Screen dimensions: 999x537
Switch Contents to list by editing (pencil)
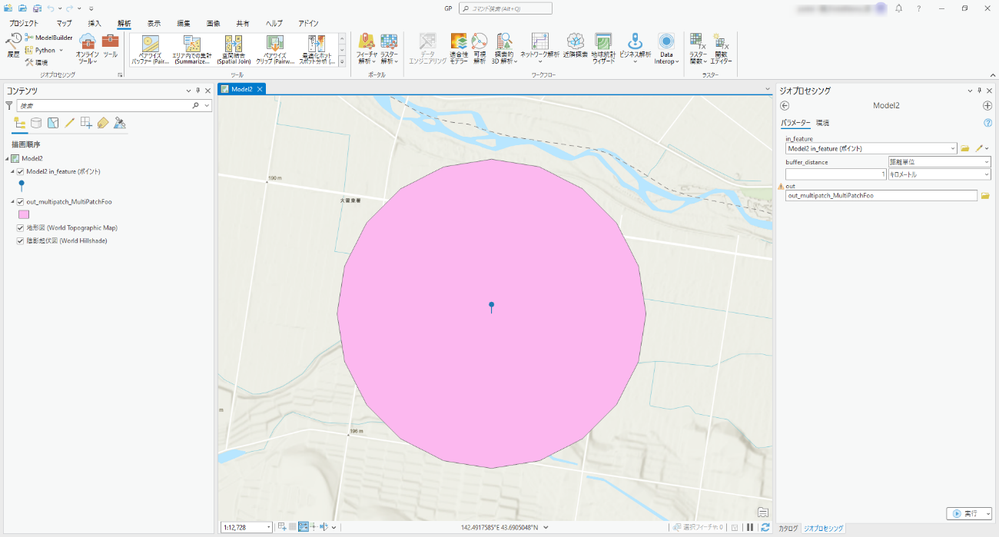(69, 123)
